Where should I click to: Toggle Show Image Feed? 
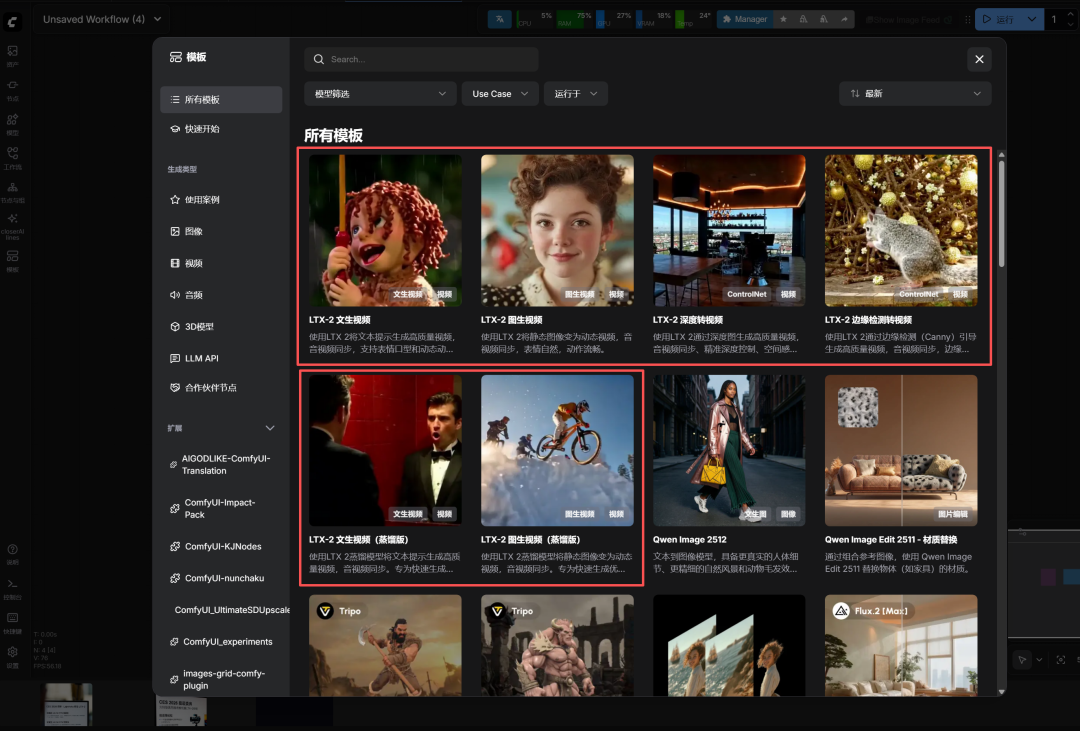[909, 20]
